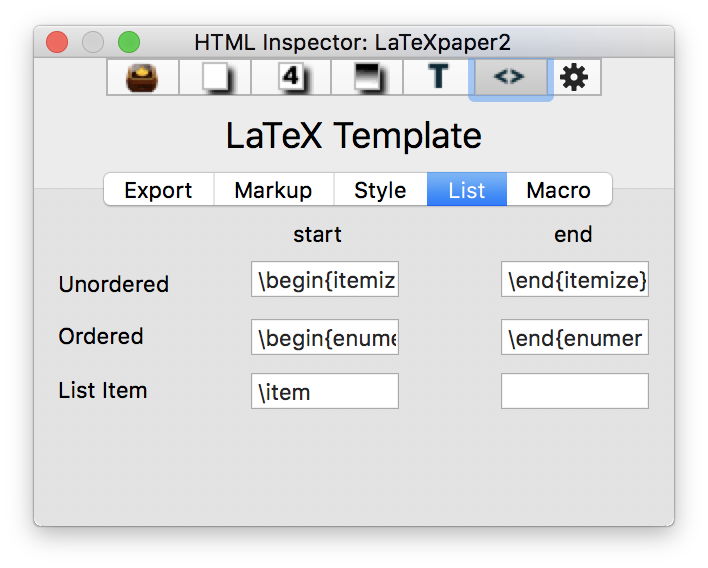Click the page icon with number 4
The image size is (708, 568).
[x=290, y=78]
